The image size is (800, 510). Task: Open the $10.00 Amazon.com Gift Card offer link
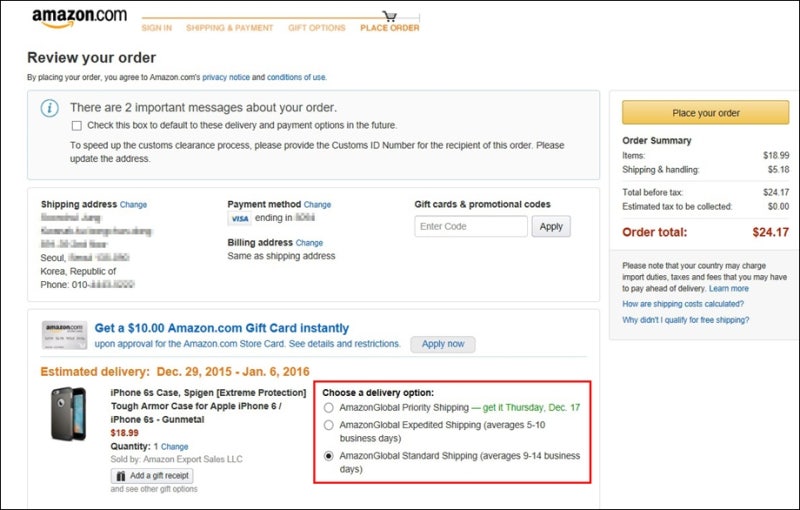click(222, 328)
